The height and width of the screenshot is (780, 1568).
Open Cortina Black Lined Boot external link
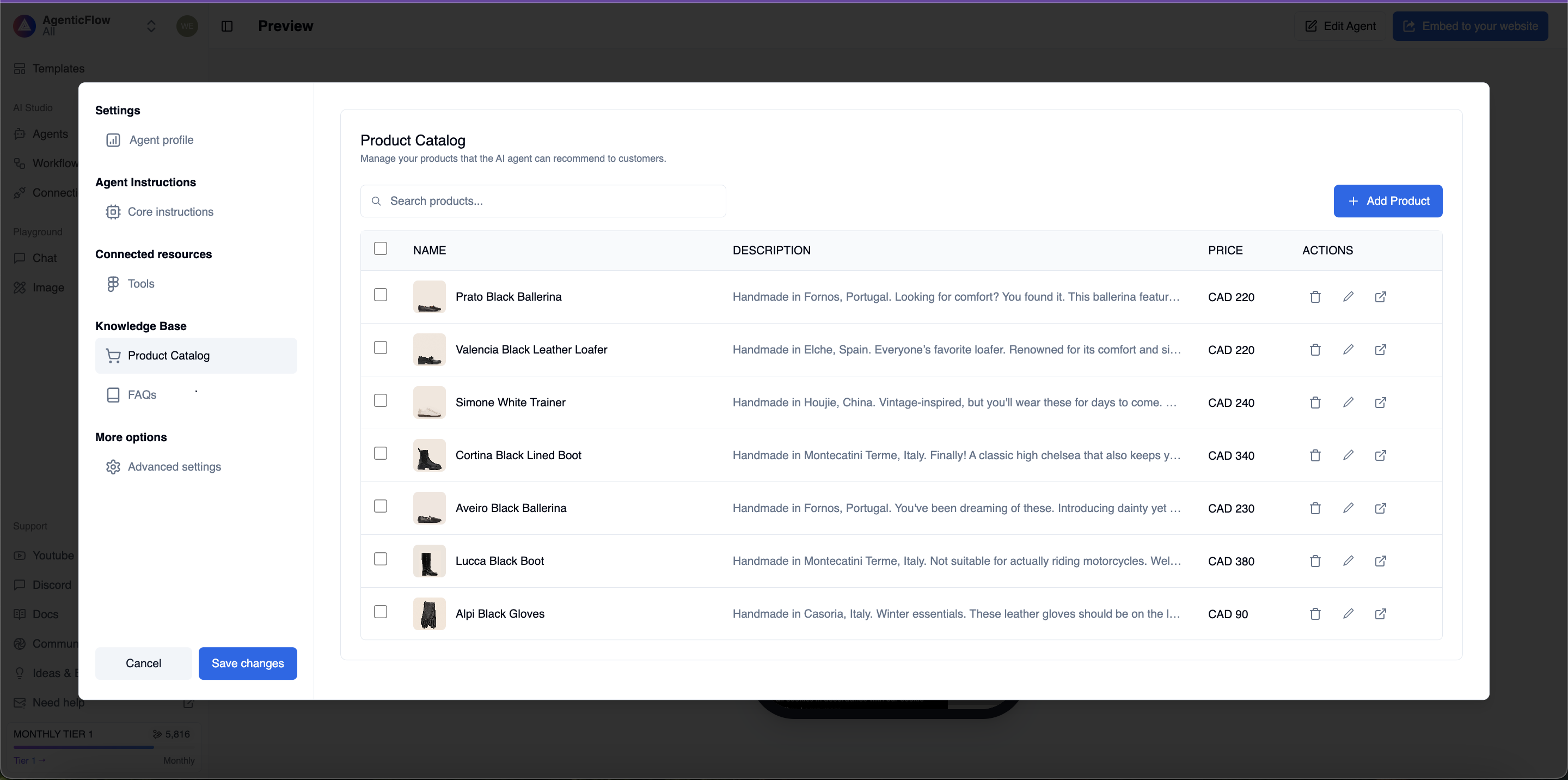pyautogui.click(x=1381, y=455)
